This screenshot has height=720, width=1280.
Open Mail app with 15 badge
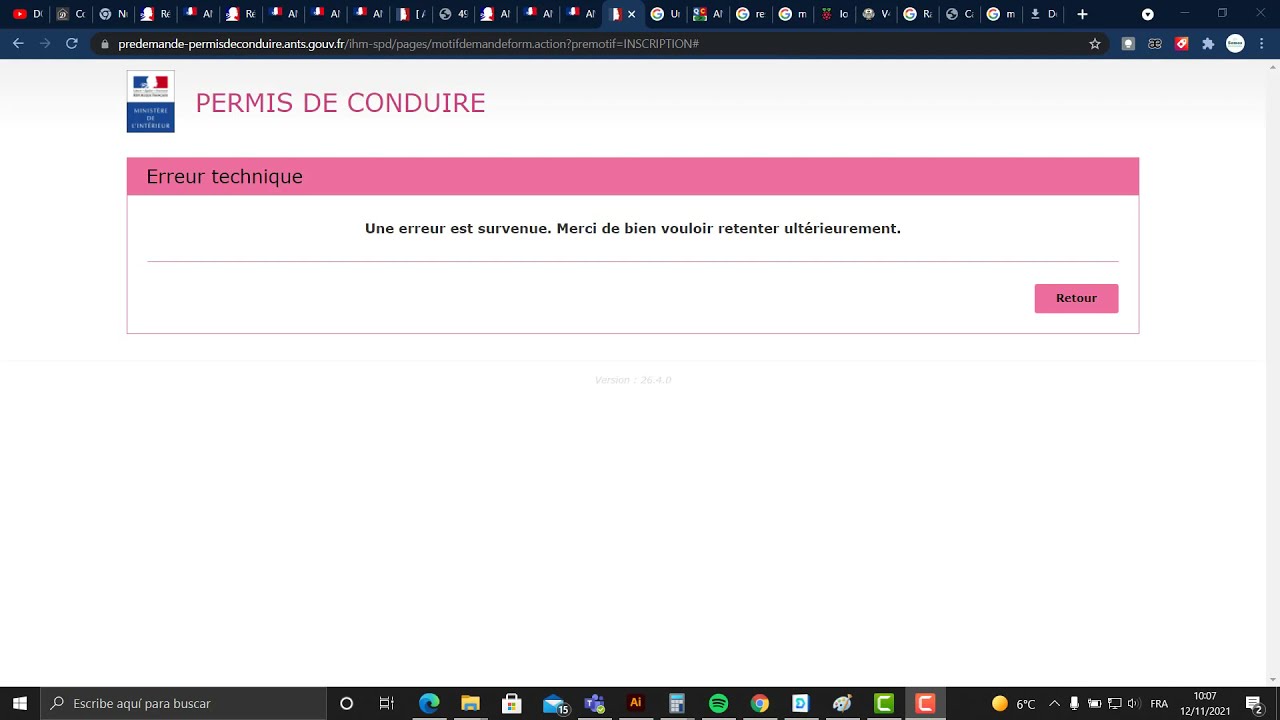[555, 704]
